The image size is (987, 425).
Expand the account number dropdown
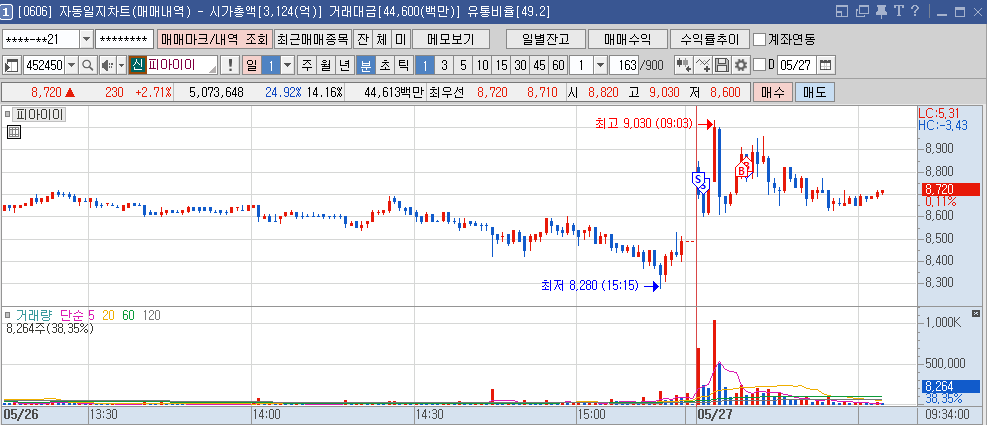coord(85,40)
